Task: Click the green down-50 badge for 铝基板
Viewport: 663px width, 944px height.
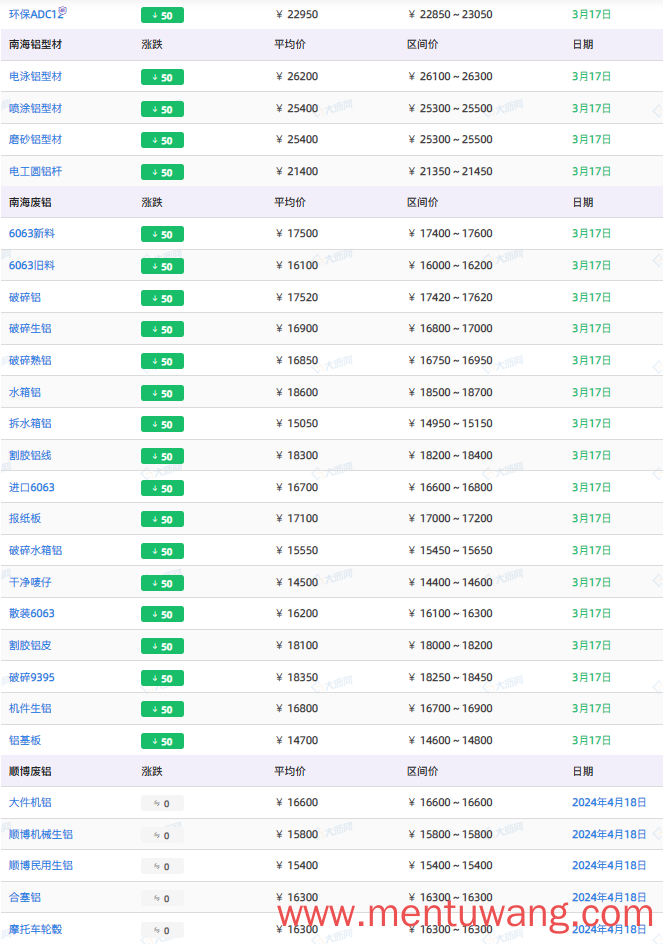Action: [x=163, y=742]
